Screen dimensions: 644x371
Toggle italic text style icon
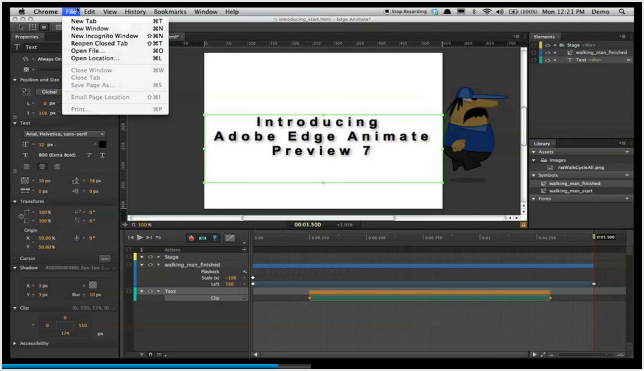[89, 155]
